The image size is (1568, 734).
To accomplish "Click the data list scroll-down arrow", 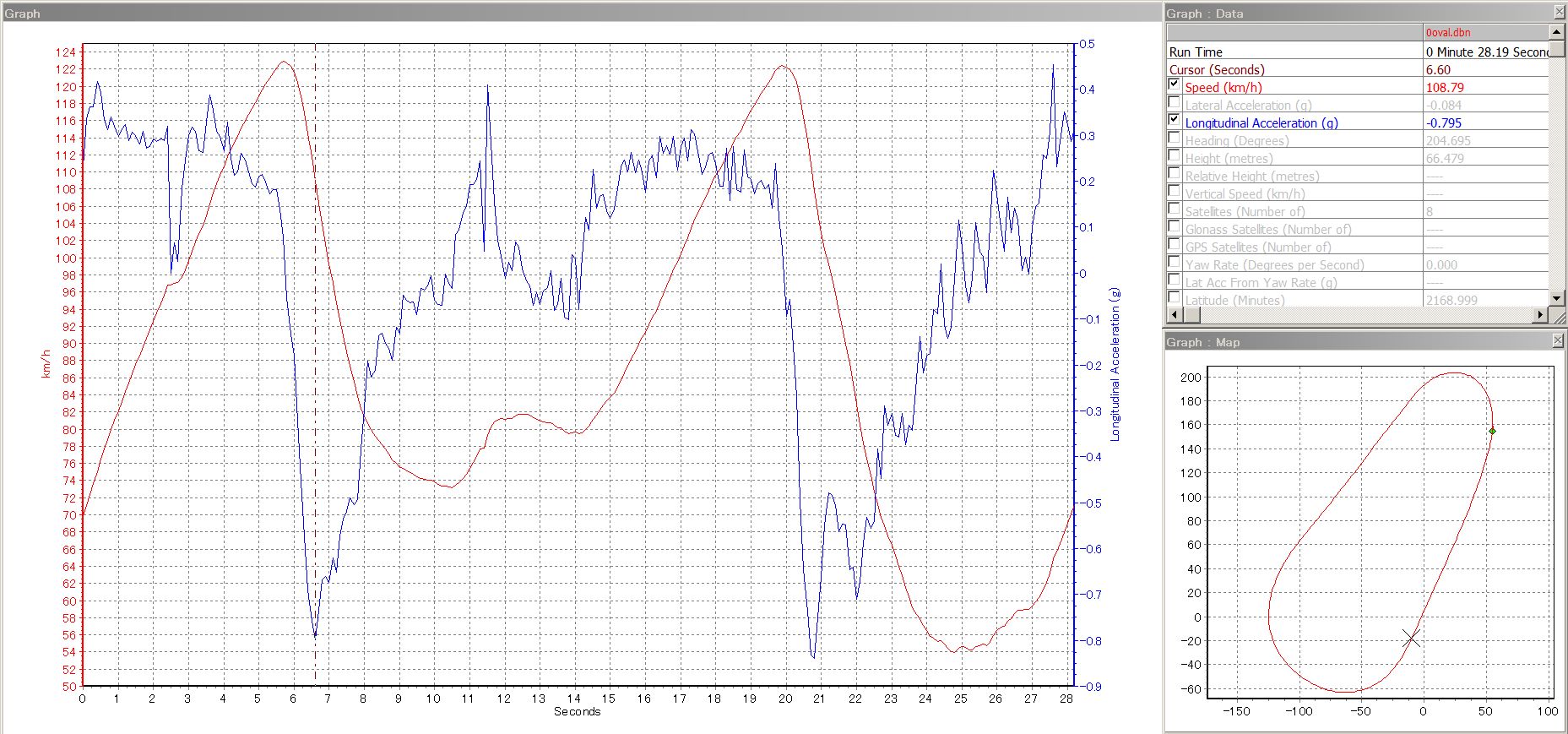I will [x=1557, y=298].
